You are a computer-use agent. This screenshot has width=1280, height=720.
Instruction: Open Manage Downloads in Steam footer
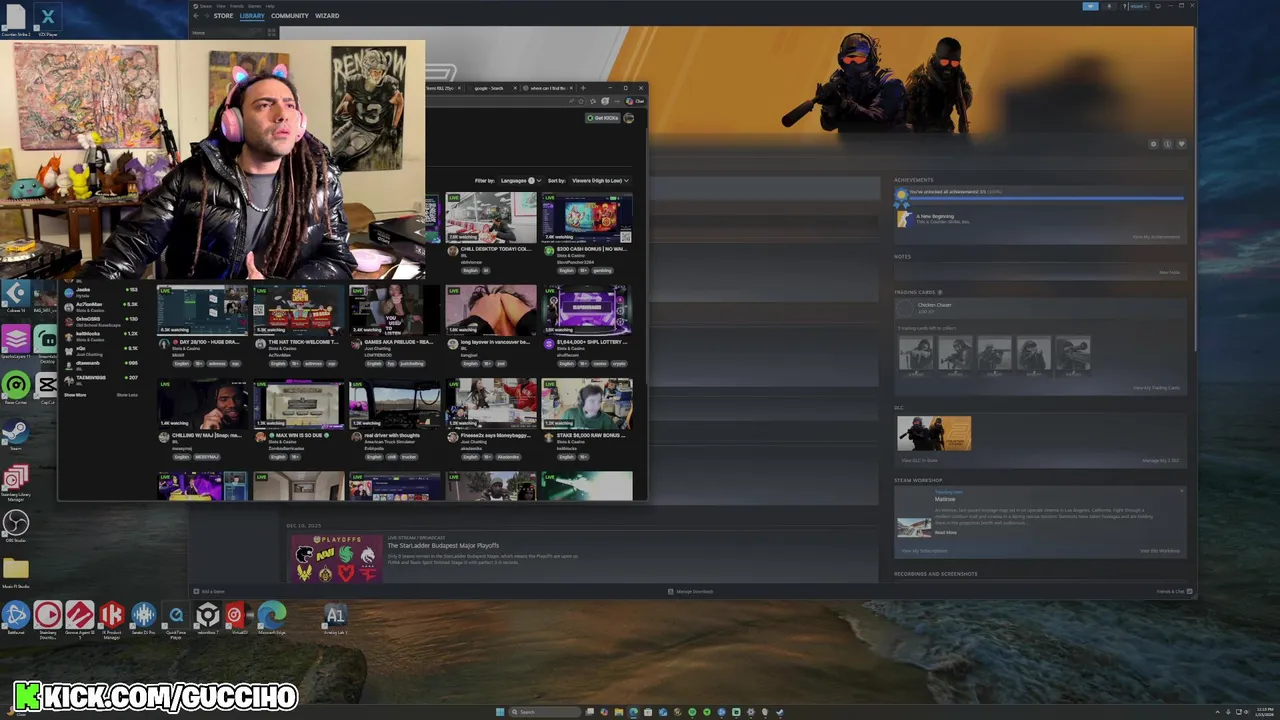tap(691, 591)
